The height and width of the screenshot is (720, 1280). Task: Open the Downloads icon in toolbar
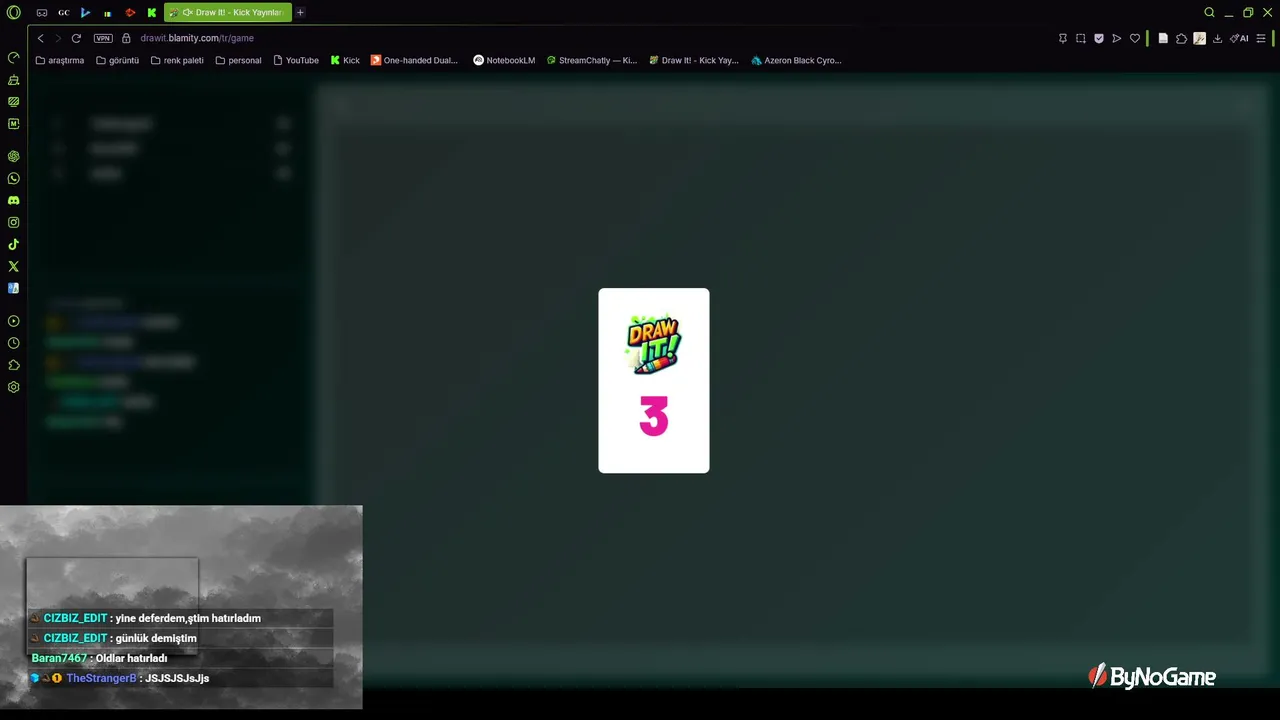point(1217,38)
